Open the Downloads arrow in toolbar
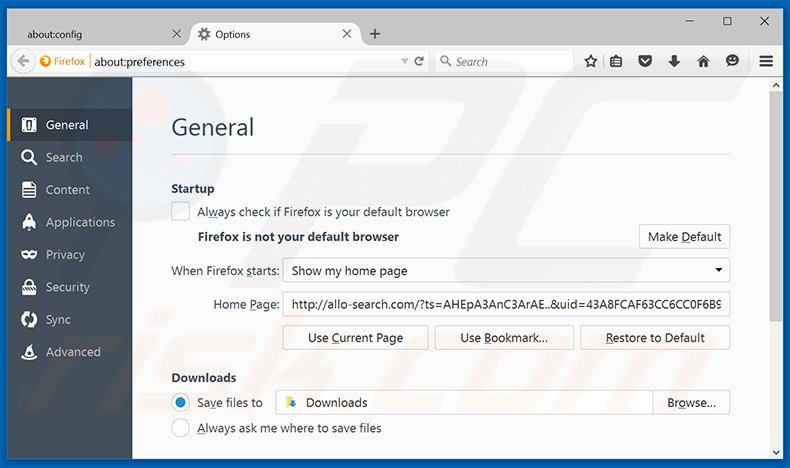 [x=674, y=61]
